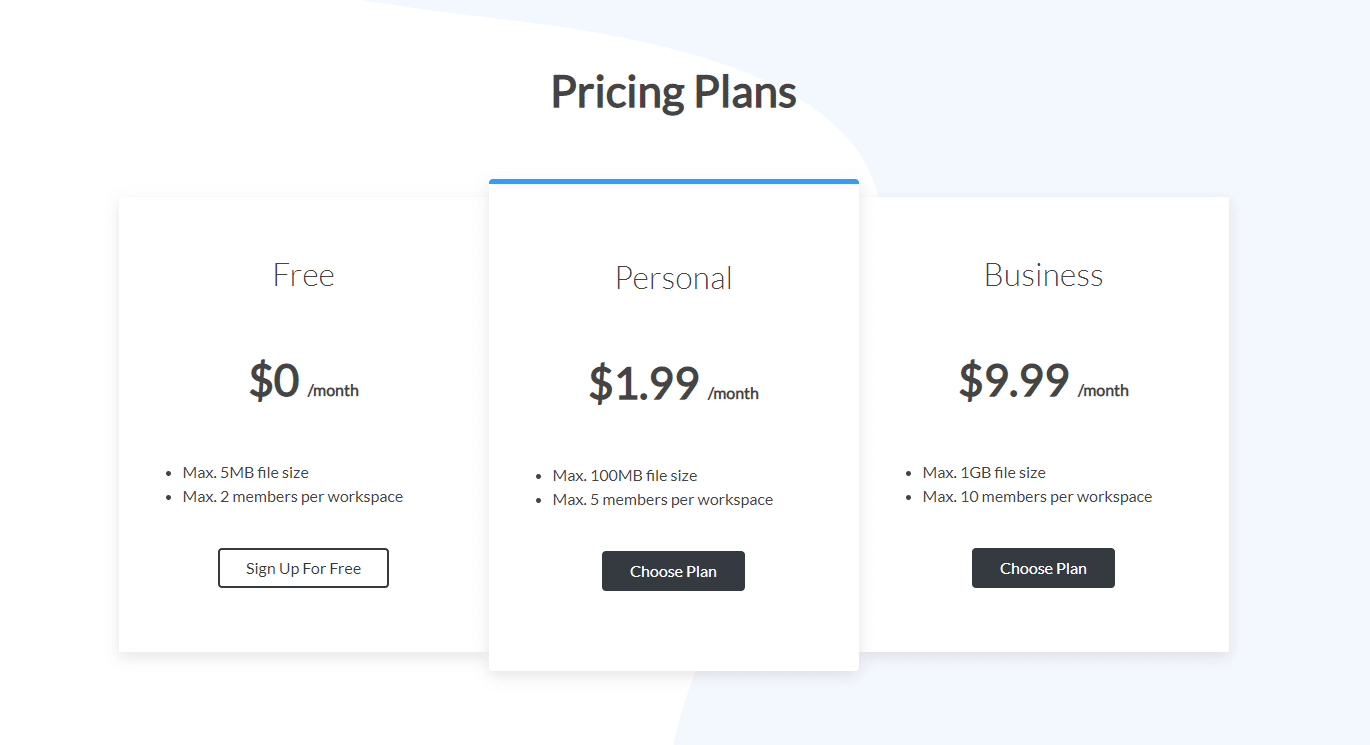The width and height of the screenshot is (1370, 745).
Task: Click Max. 10 members per workspace item
Action: pos(1037,496)
